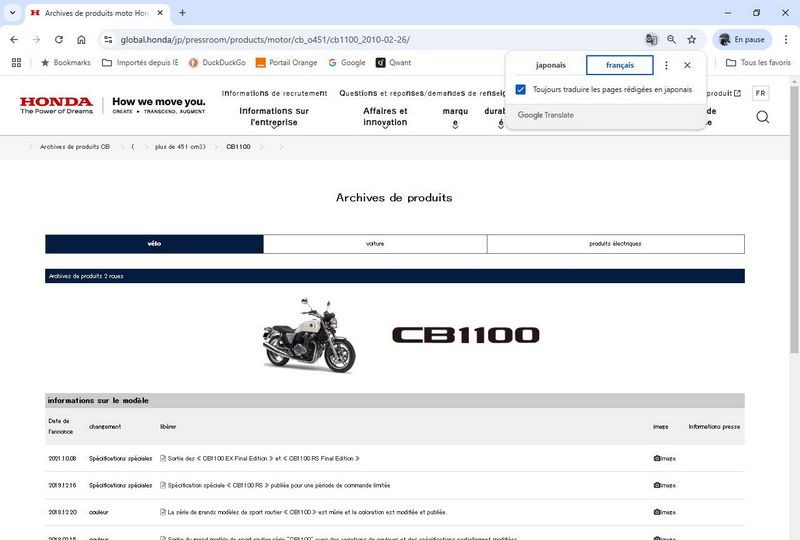800x540 pixels.
Task: Expand Informations sur l'entreprise menu
Action: click(x=274, y=117)
